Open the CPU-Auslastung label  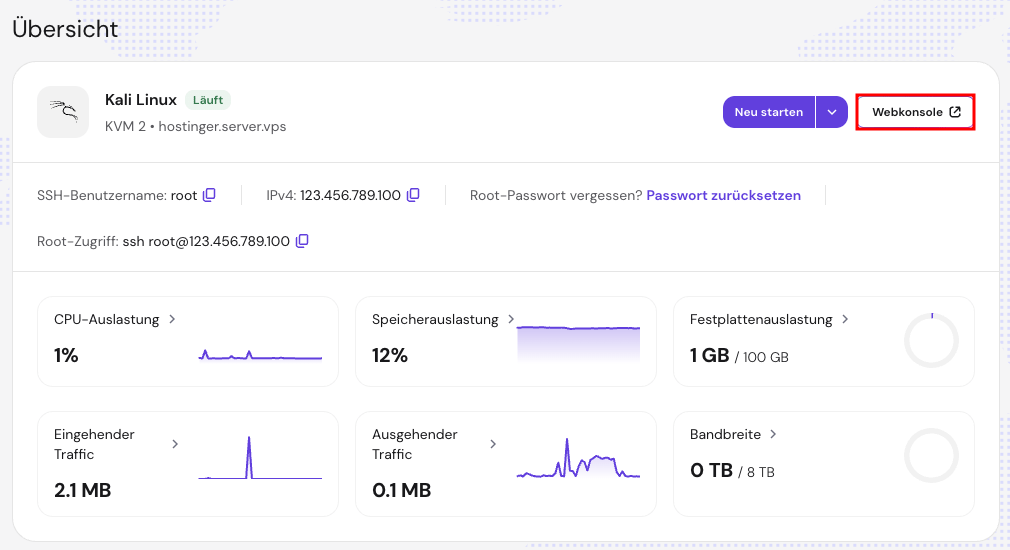pyautogui.click(x=106, y=319)
